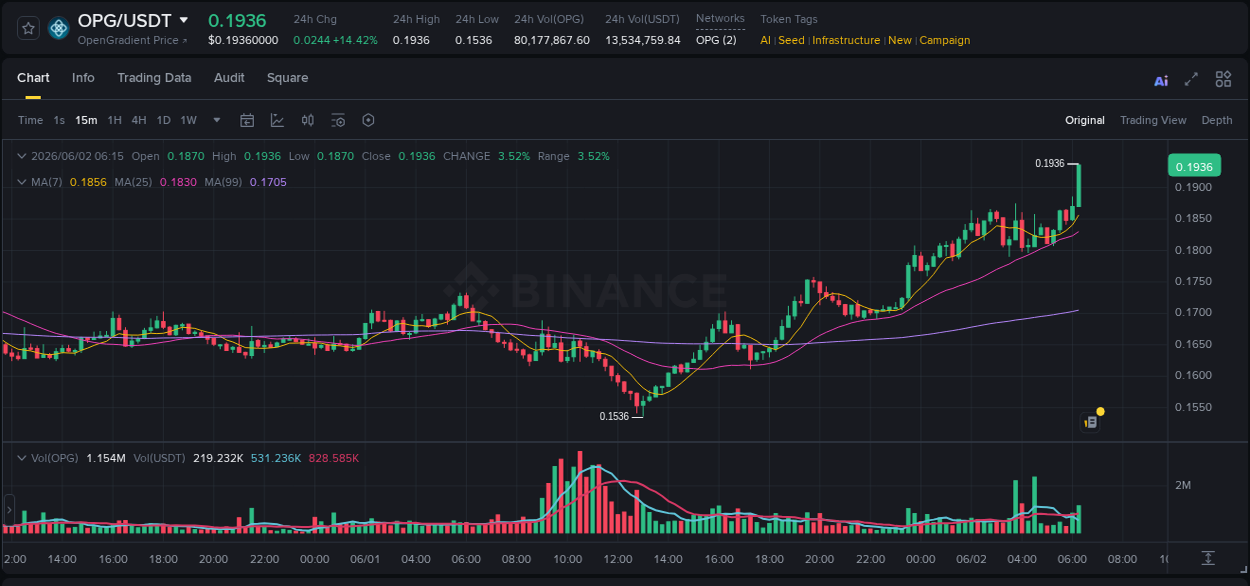Open the OPG (2) networks info

(716, 40)
